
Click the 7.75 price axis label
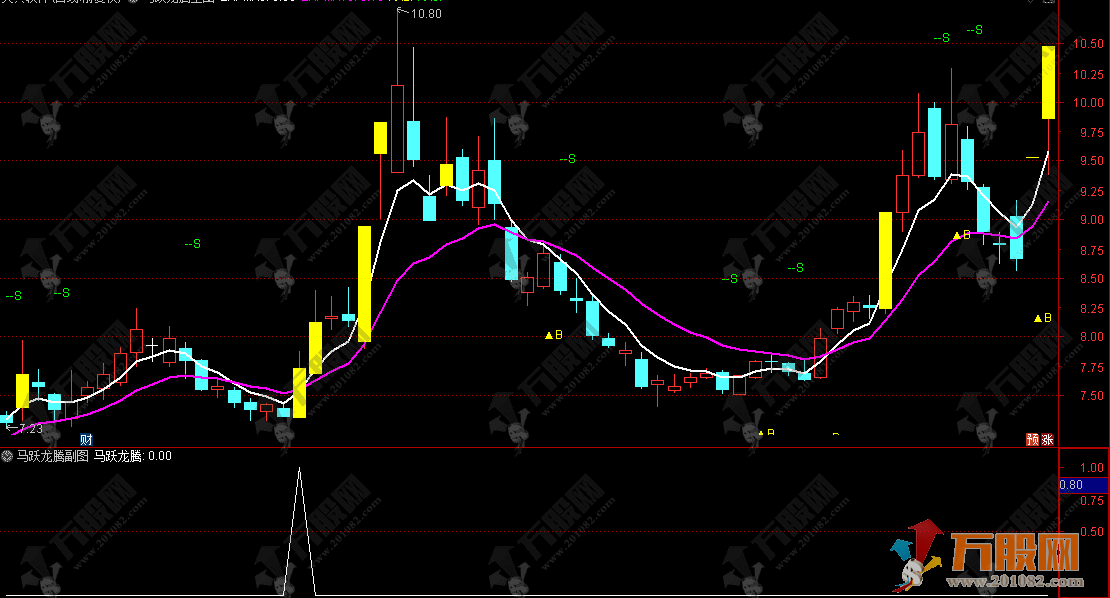click(1090, 367)
